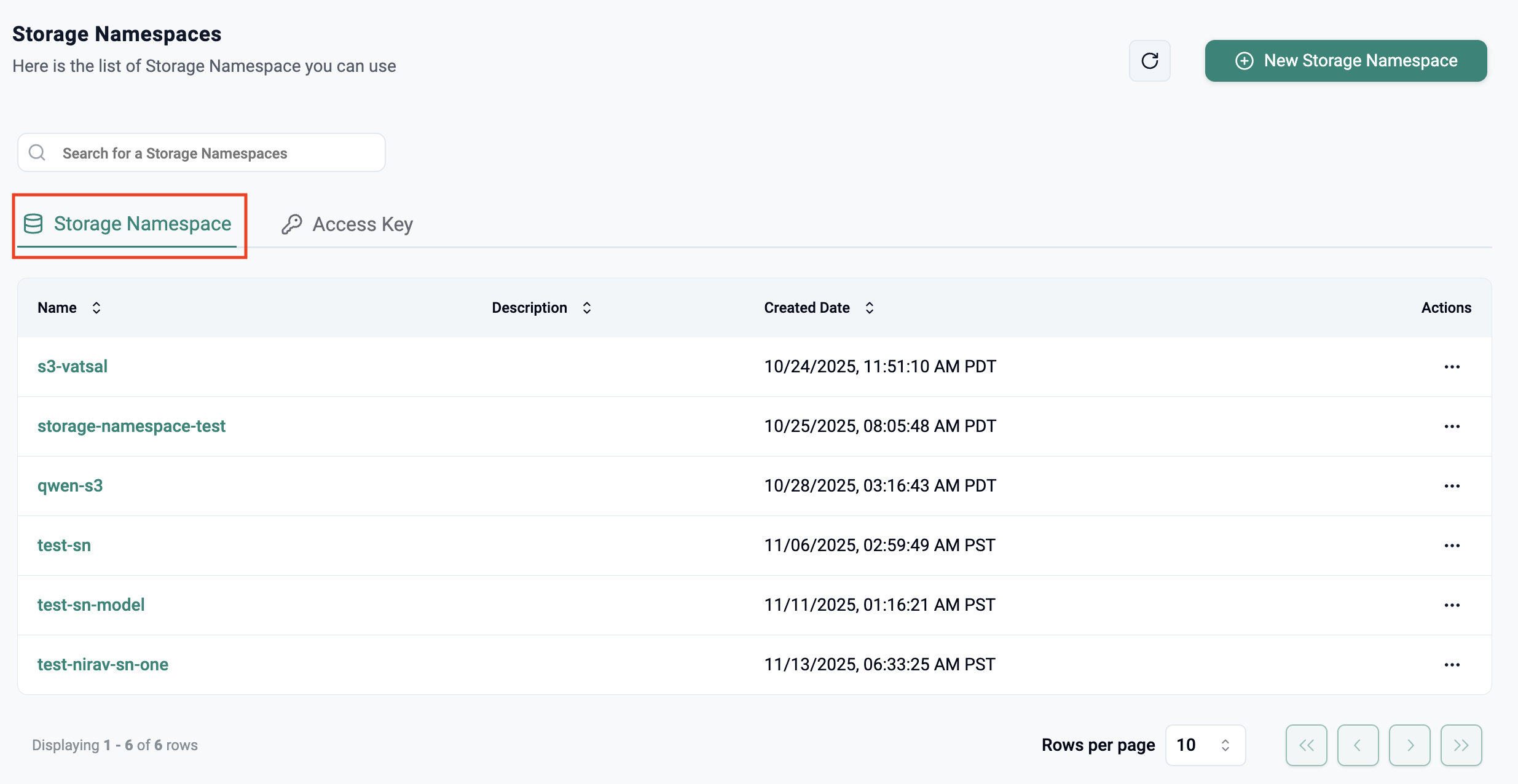Go to the previous page arrow
1518x784 pixels.
point(1358,745)
